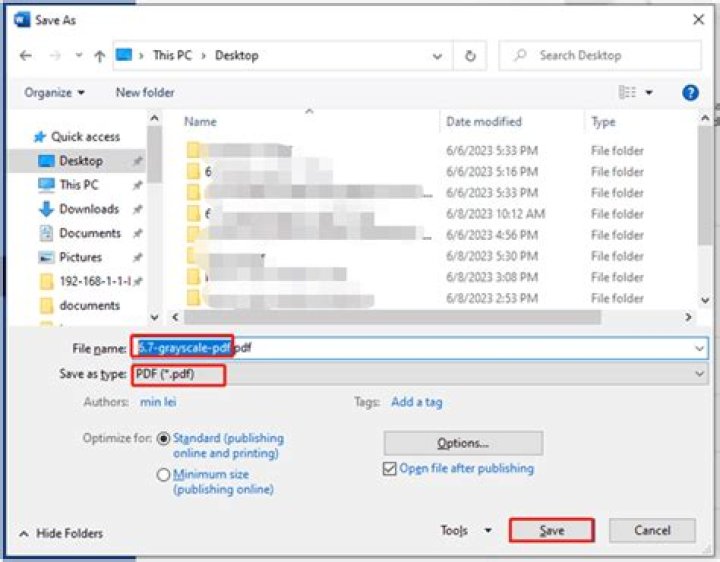The image size is (720, 562).
Task: Go up one folder level
Action: (100, 56)
